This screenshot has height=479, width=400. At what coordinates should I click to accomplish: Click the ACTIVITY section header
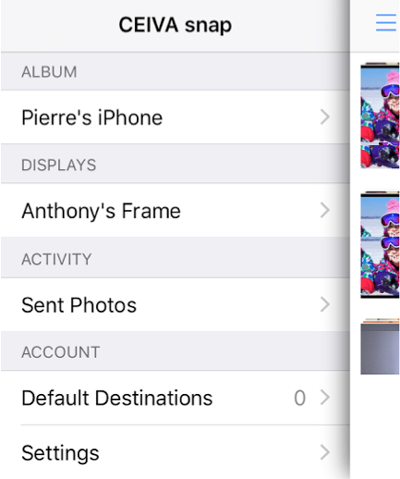tap(56, 259)
